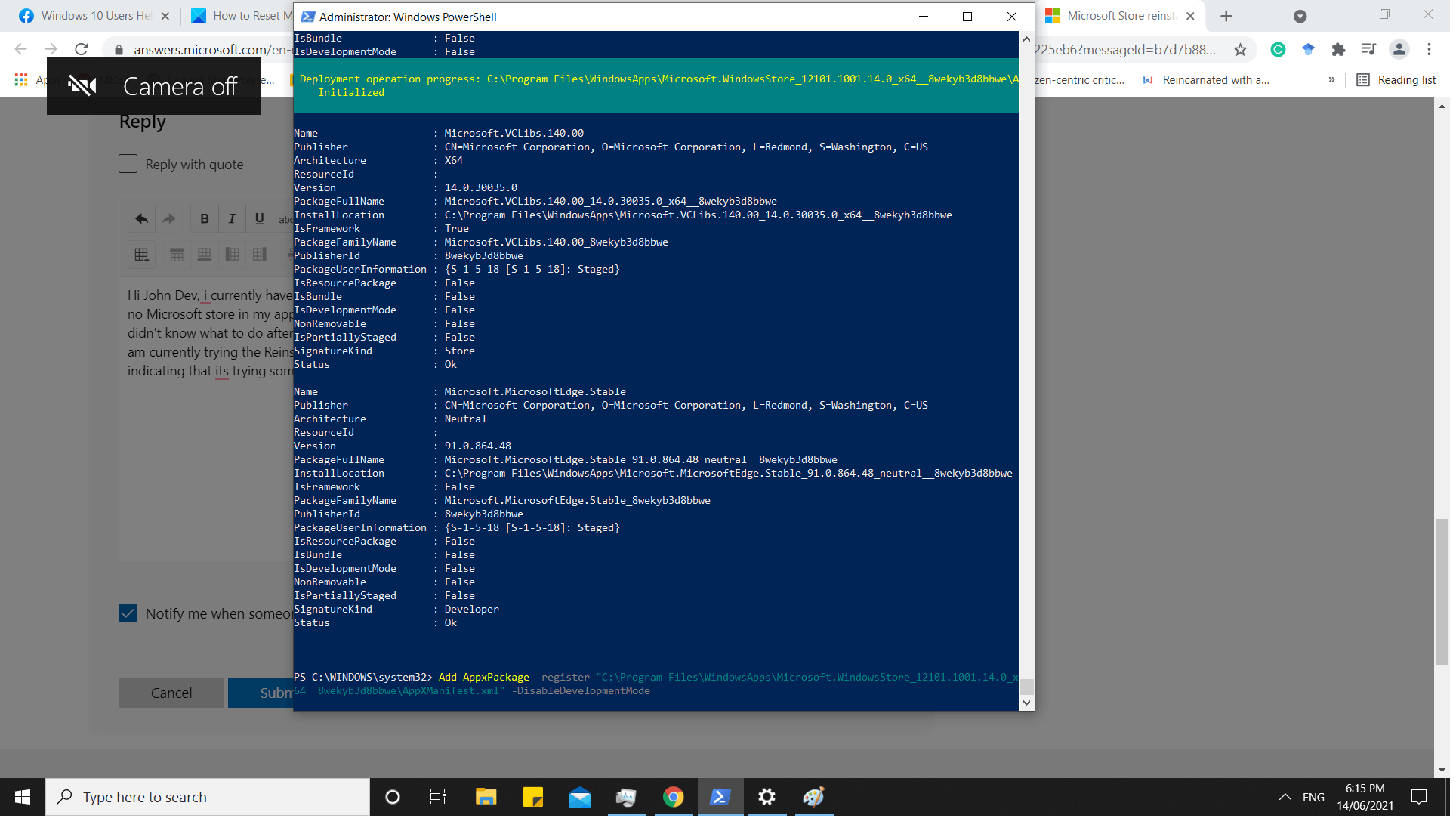
Task: Open the Chrome Extensions puzzle icon
Action: 1338,50
